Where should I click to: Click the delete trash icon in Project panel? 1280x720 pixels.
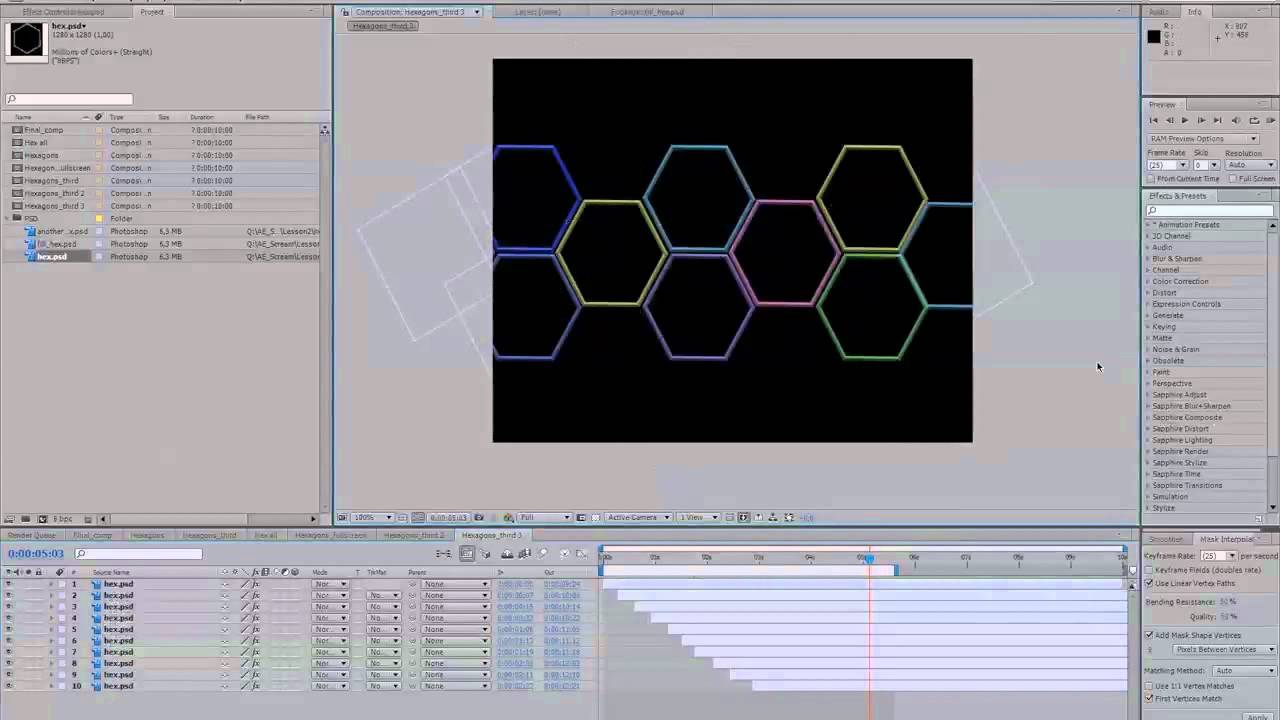click(88, 519)
